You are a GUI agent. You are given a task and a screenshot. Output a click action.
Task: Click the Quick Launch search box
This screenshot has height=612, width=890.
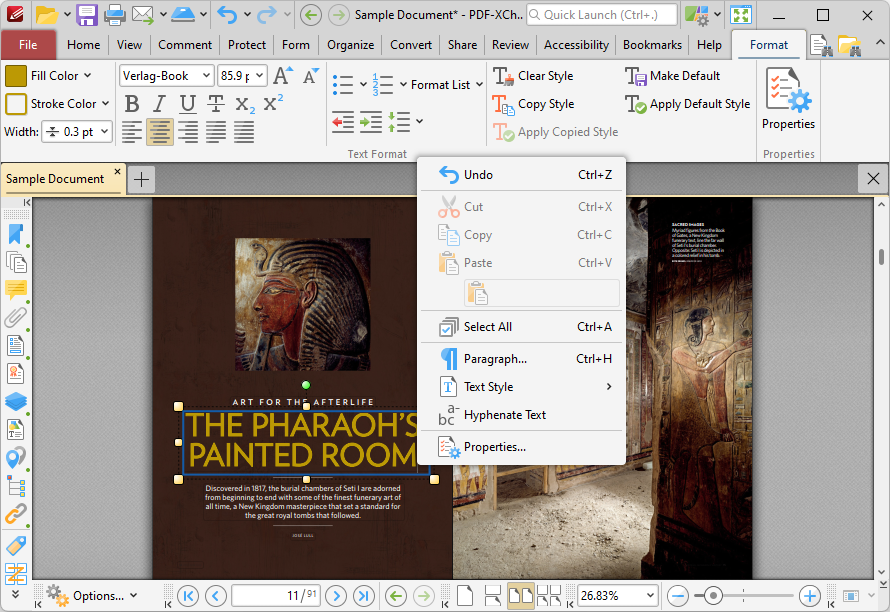point(602,15)
